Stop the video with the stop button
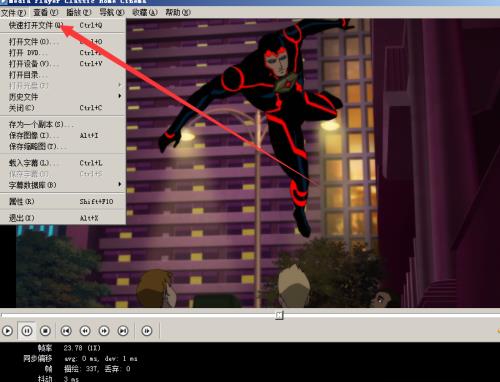The height and width of the screenshot is (382, 500). click(45, 331)
